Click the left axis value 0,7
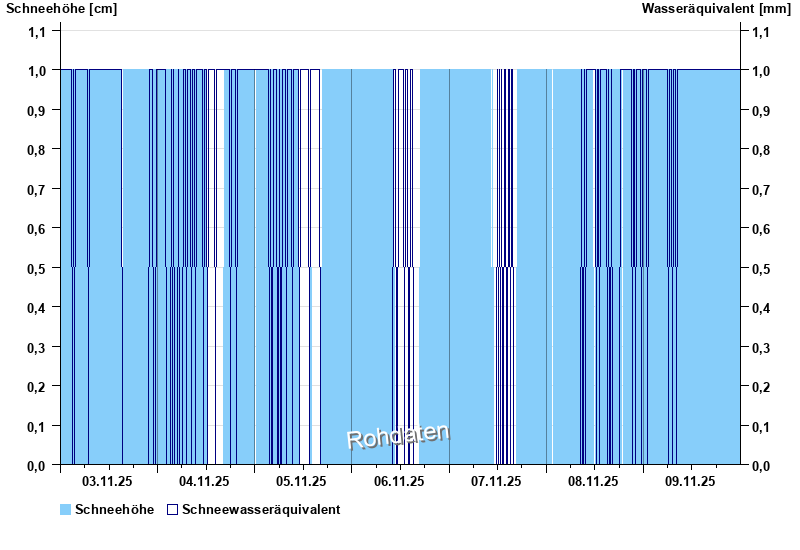Image resolution: width=800 pixels, height=550 pixels. pyautogui.click(x=36, y=189)
